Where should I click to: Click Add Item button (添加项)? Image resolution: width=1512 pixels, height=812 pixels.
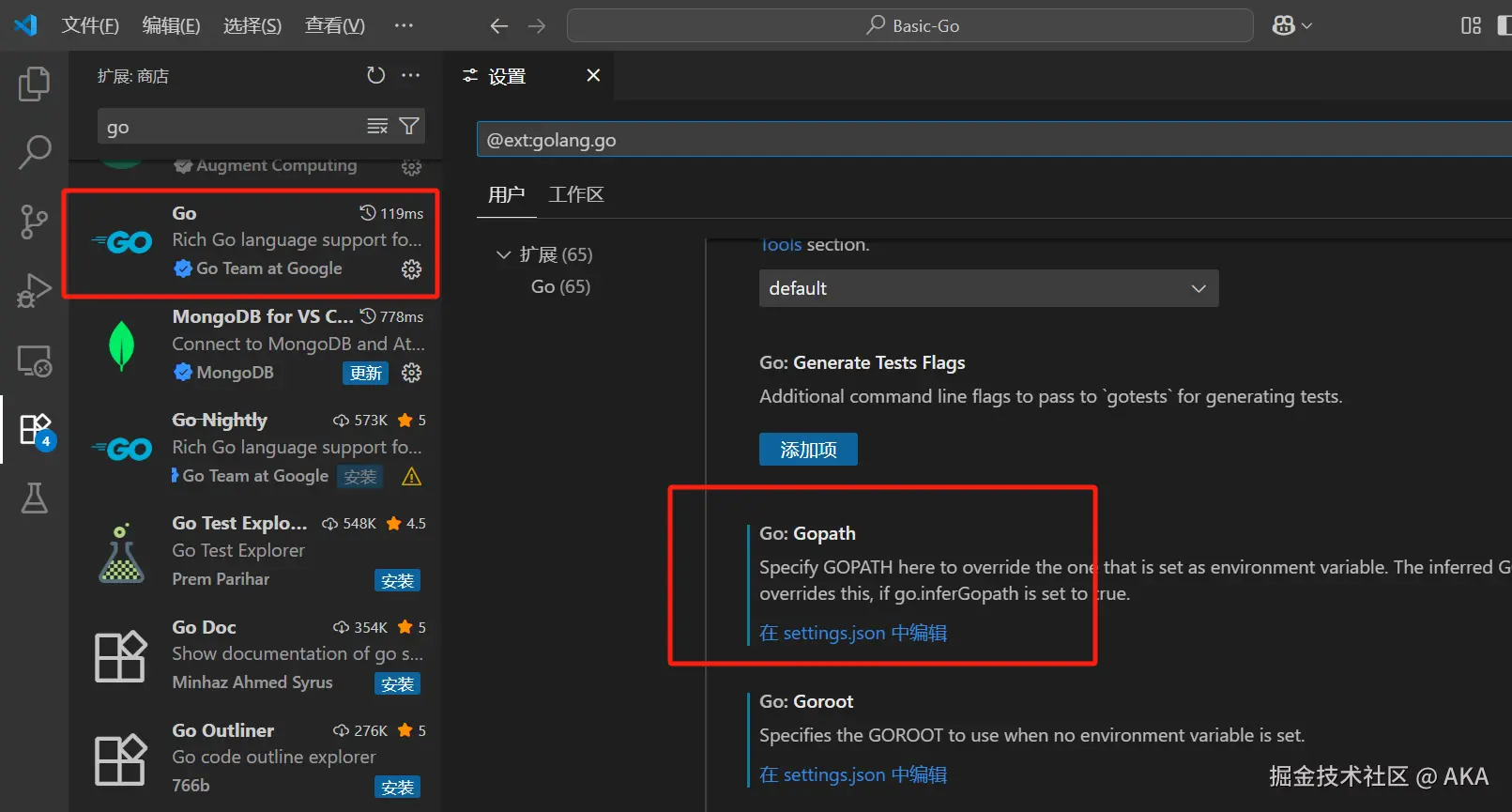coord(808,450)
